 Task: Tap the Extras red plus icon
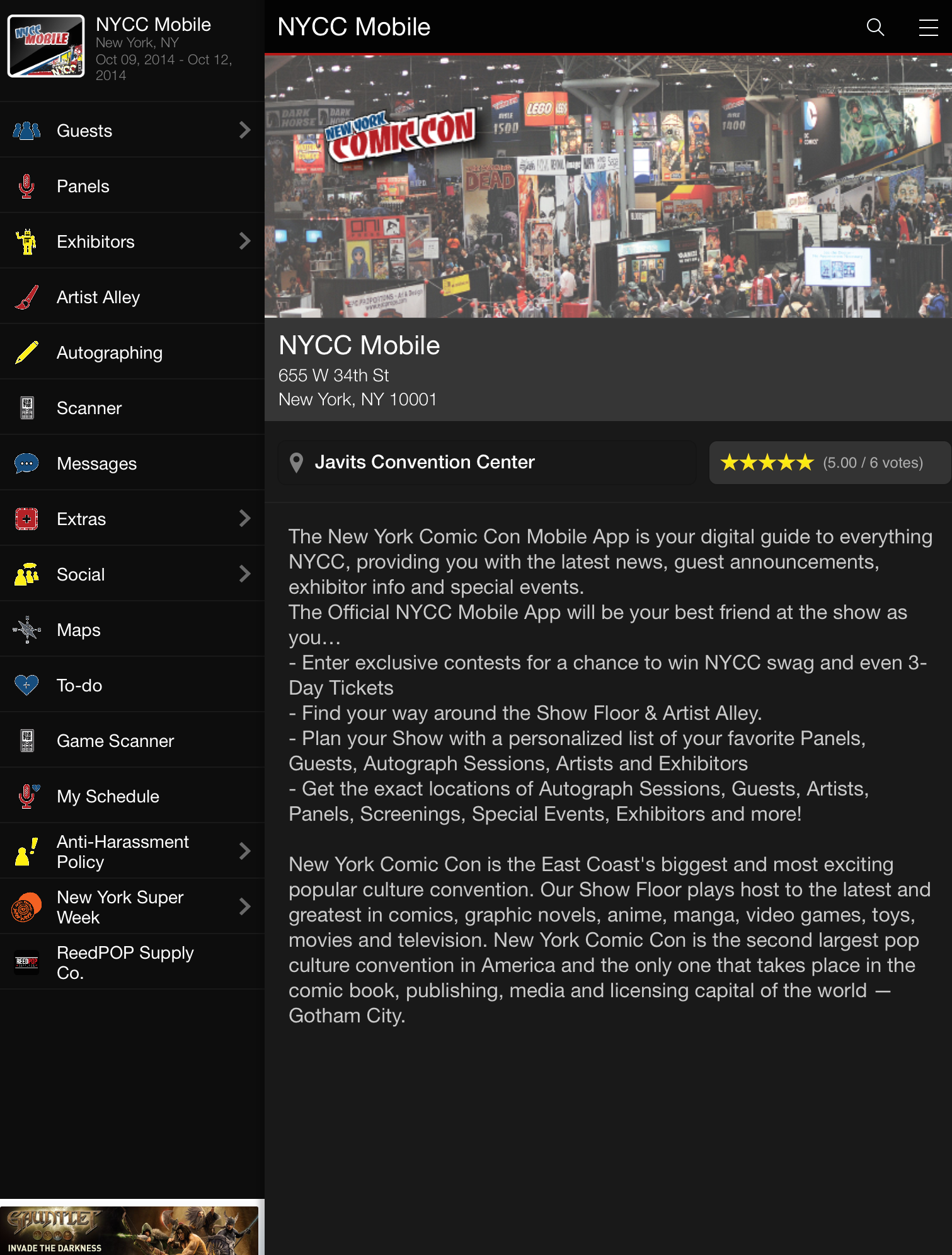(26, 519)
